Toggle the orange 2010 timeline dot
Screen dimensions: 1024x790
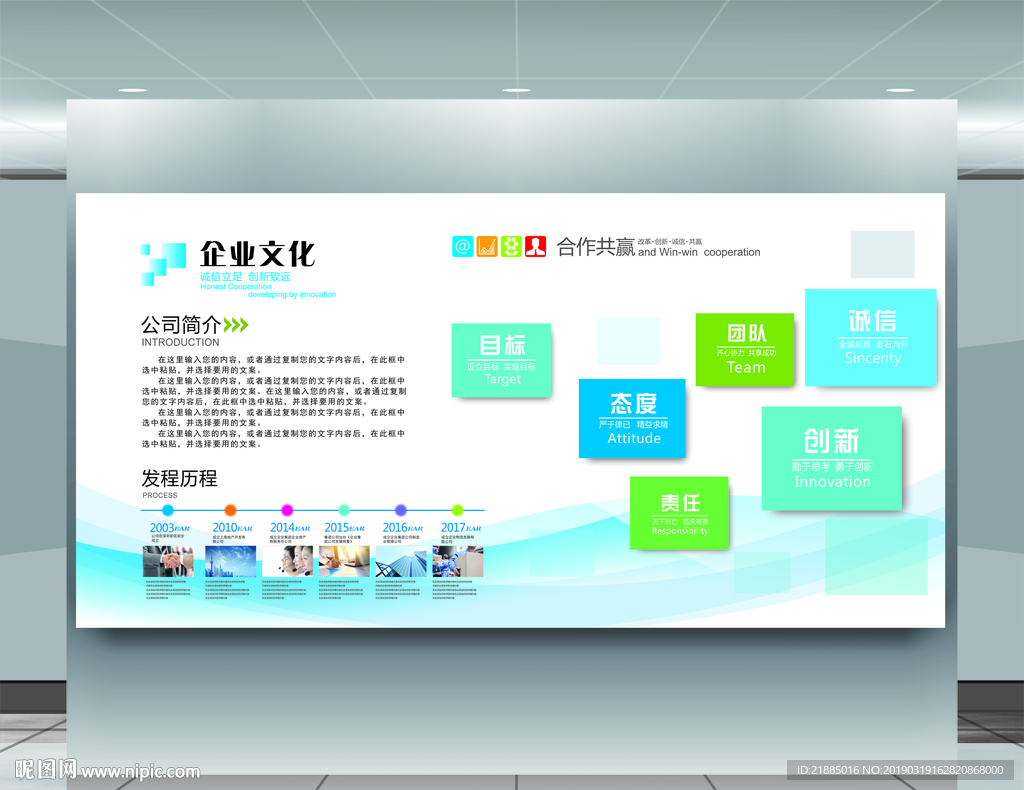[x=229, y=509]
